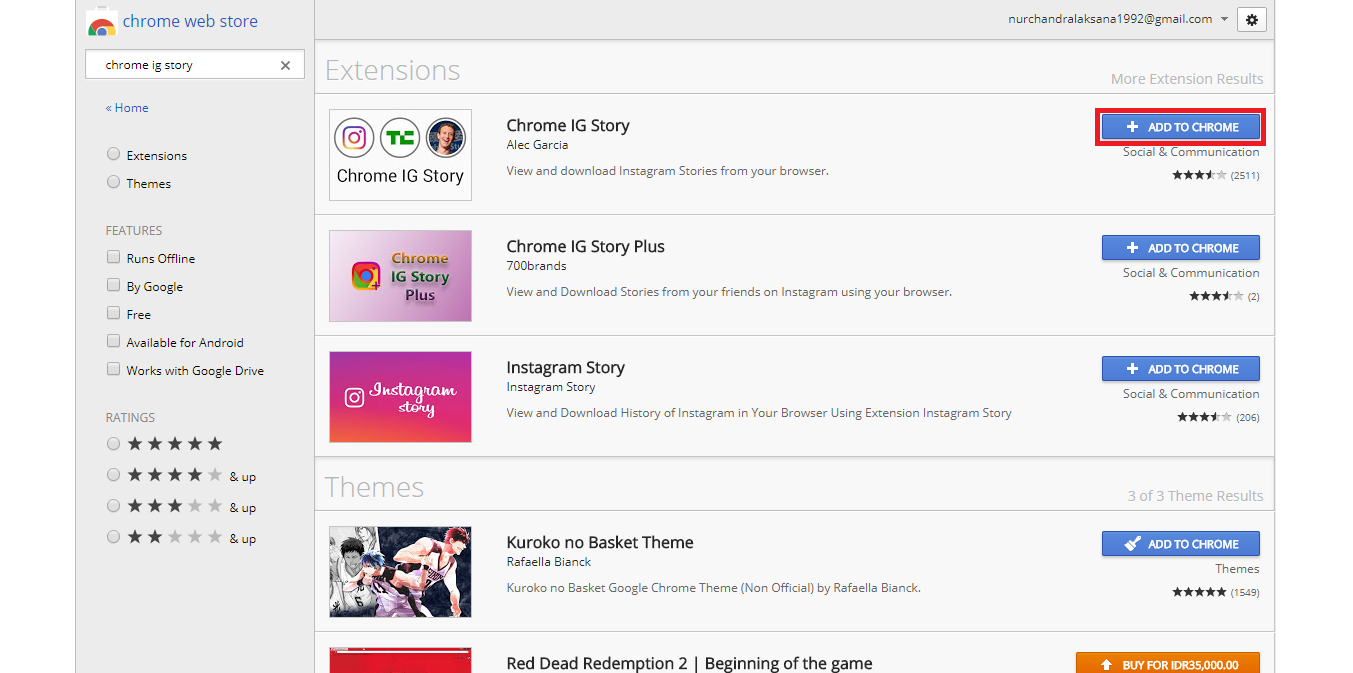The image size is (1353, 673).
Task: Open the Chrome IG Story Plus icon image
Action: 400,276
